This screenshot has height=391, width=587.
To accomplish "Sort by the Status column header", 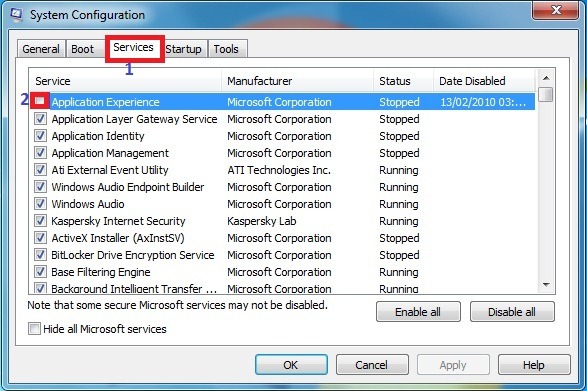I will 404,81.
